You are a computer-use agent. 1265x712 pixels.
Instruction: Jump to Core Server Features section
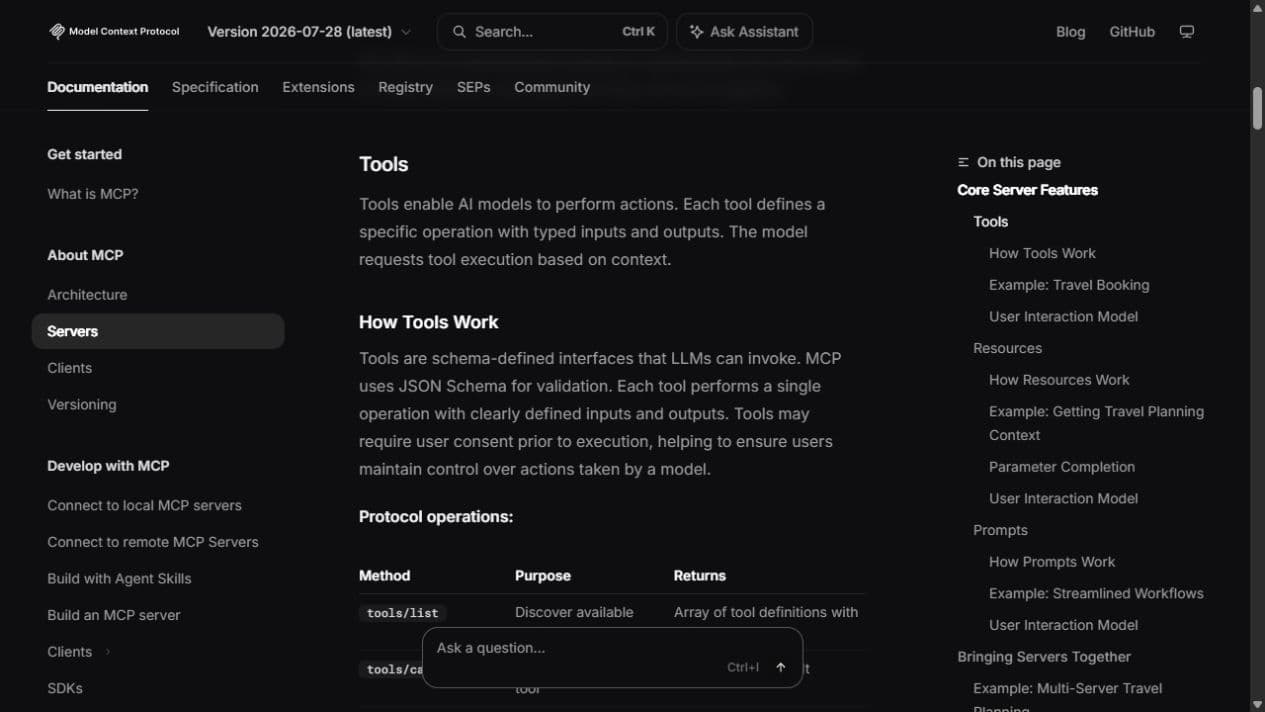[1027, 190]
